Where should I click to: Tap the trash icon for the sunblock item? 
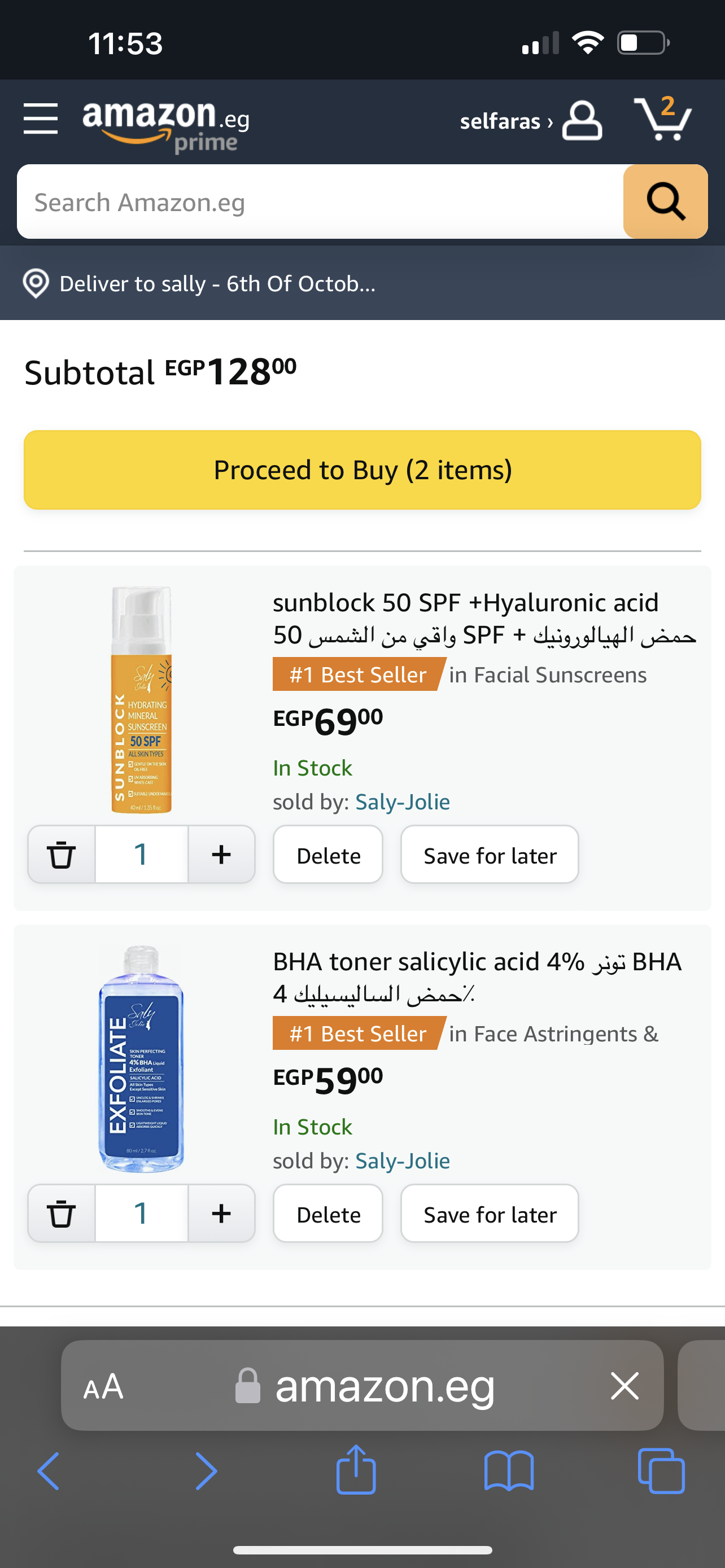[x=62, y=854]
